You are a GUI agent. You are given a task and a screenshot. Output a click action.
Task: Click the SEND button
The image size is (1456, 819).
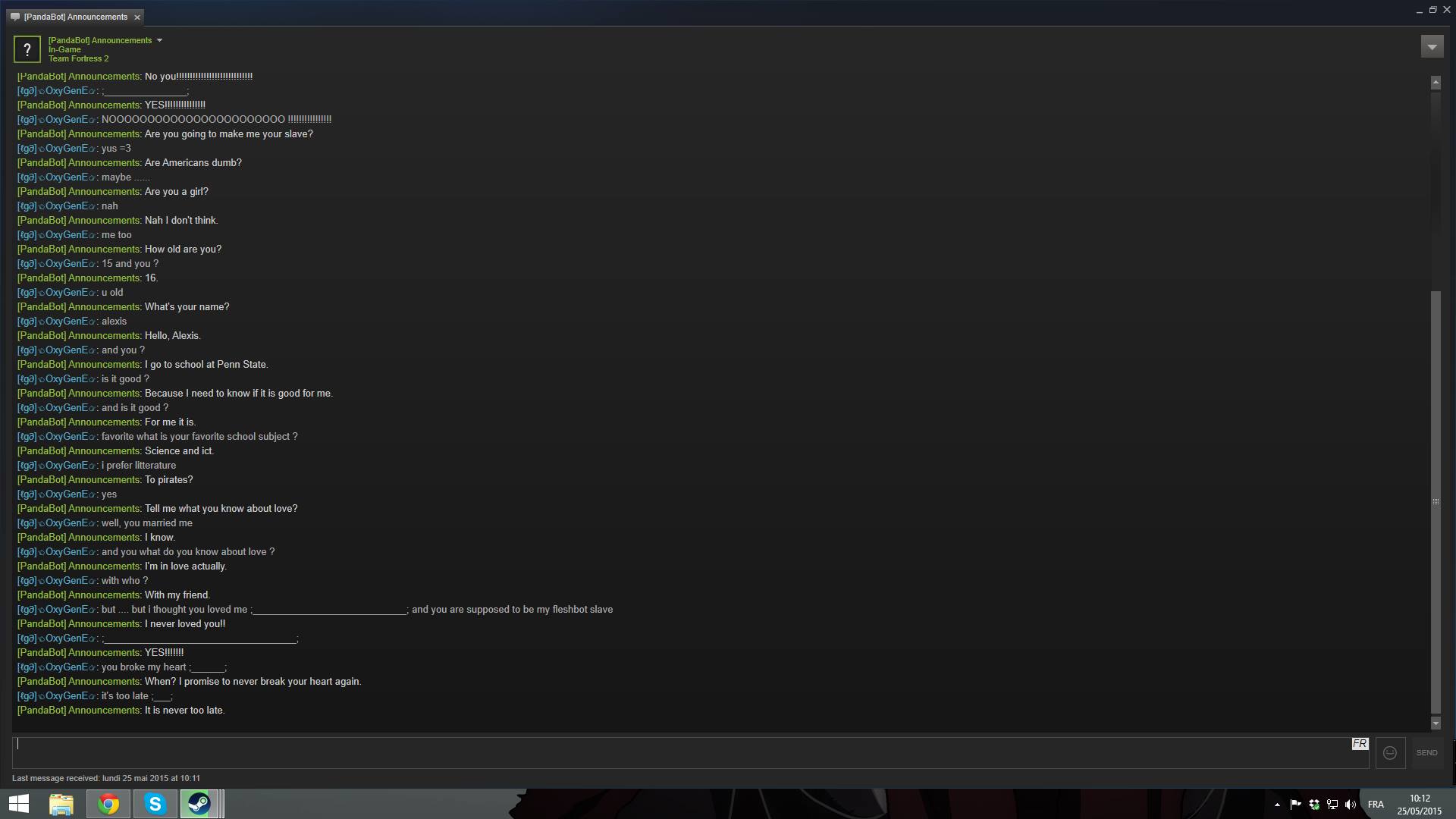1426,753
